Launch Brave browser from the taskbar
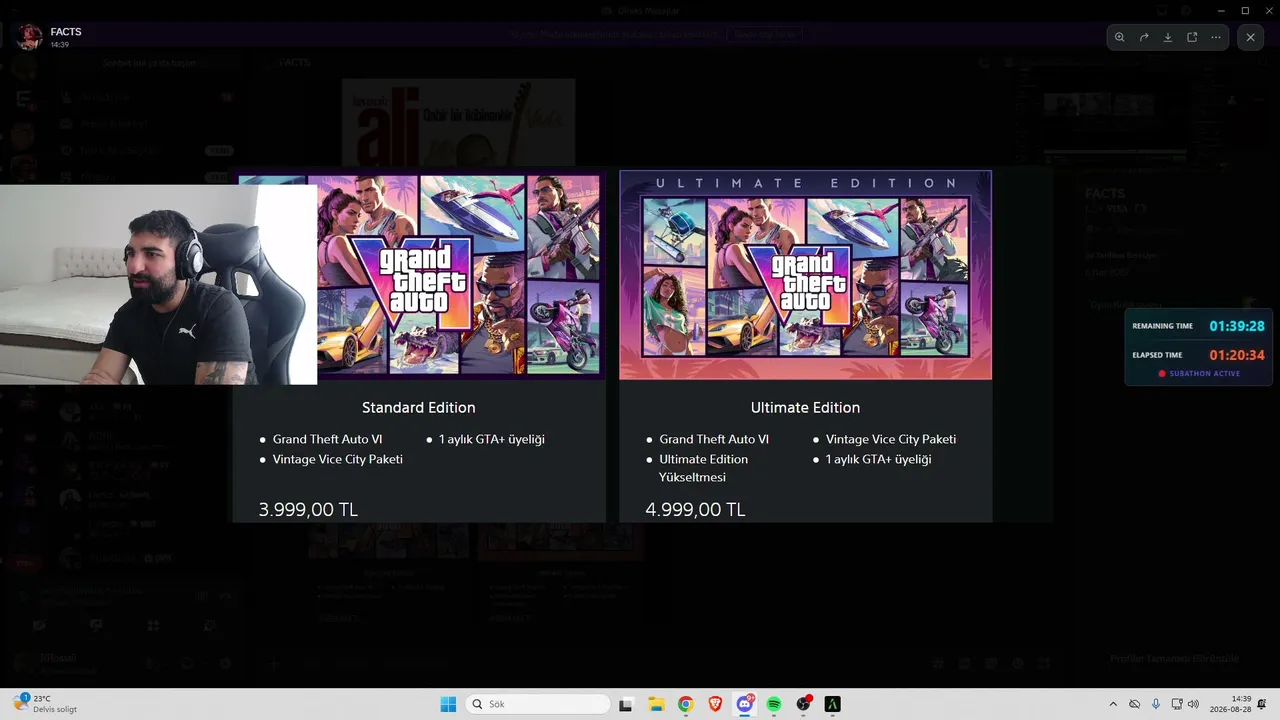Viewport: 1280px width, 720px height. pyautogui.click(x=715, y=704)
